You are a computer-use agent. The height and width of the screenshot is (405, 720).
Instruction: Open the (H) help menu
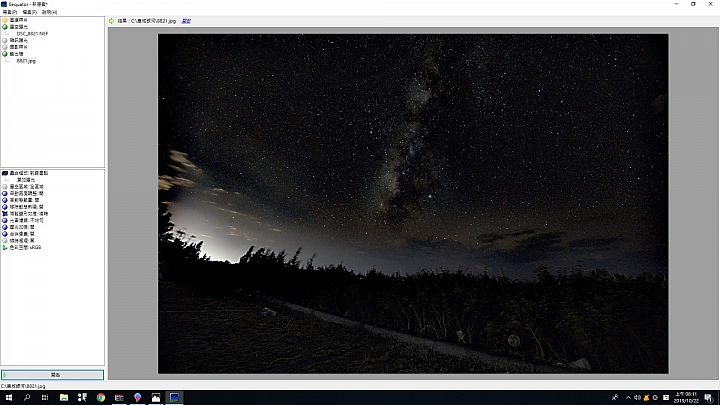pyautogui.click(x=49, y=12)
